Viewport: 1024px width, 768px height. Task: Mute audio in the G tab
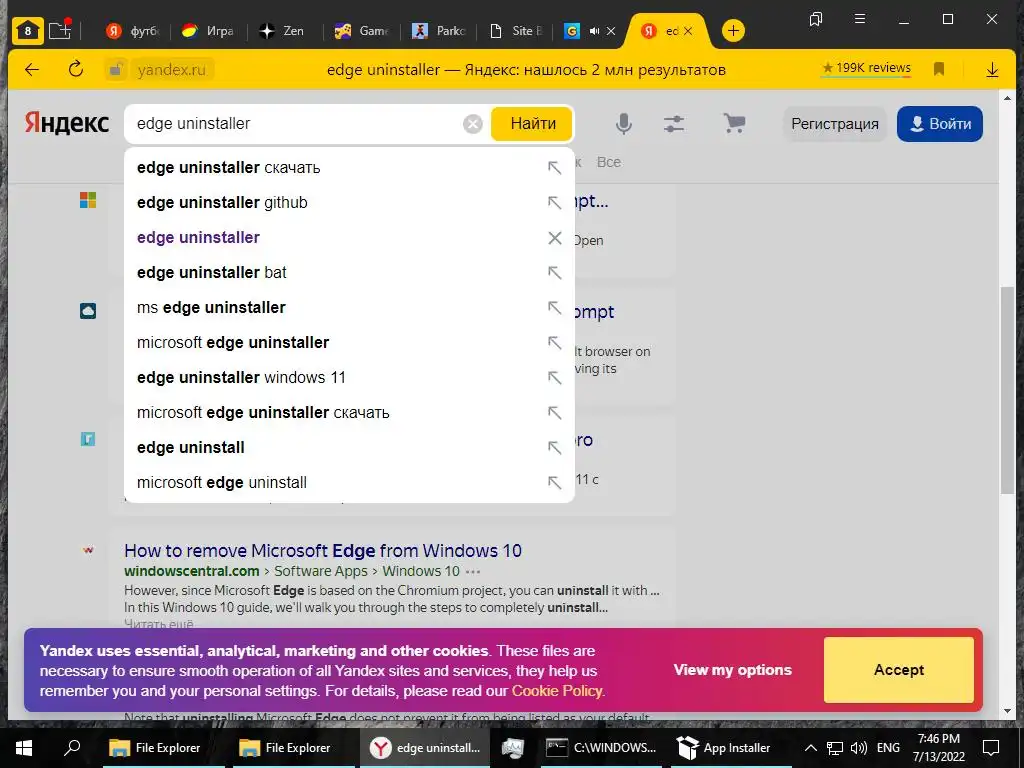coord(594,31)
